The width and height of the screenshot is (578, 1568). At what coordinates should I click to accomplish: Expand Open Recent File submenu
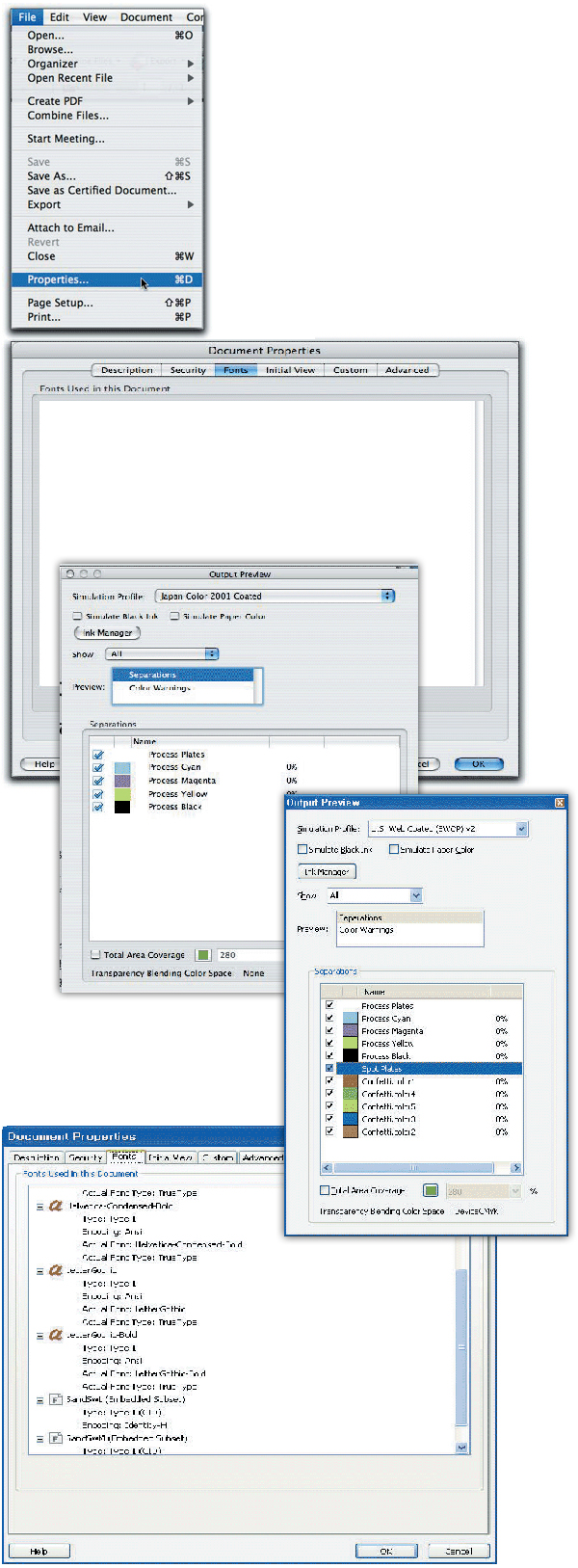click(191, 78)
